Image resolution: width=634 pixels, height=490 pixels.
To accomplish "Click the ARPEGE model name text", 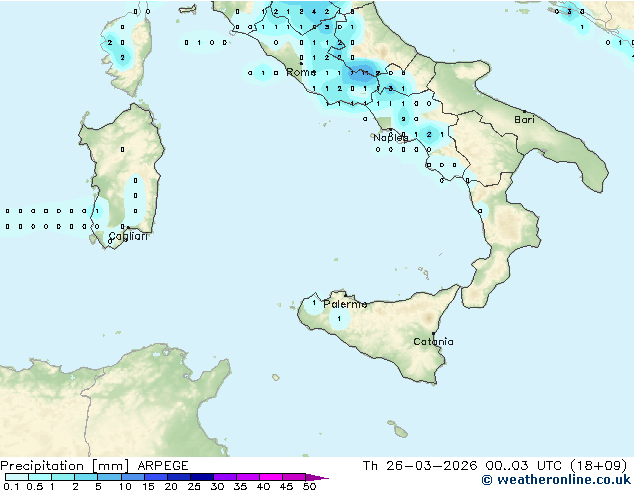I will pyautogui.click(x=163, y=466).
